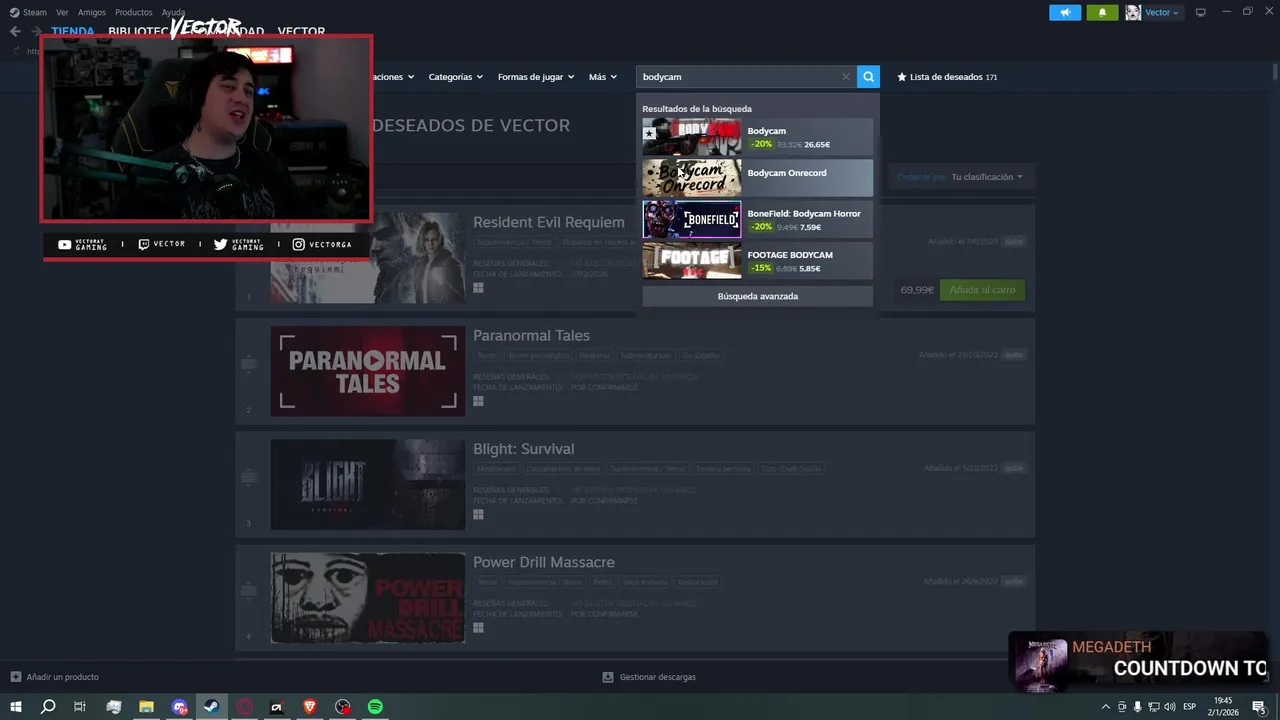Click the Gestionar descargas label
Image resolution: width=1280 pixels, height=720 pixels.
657,677
